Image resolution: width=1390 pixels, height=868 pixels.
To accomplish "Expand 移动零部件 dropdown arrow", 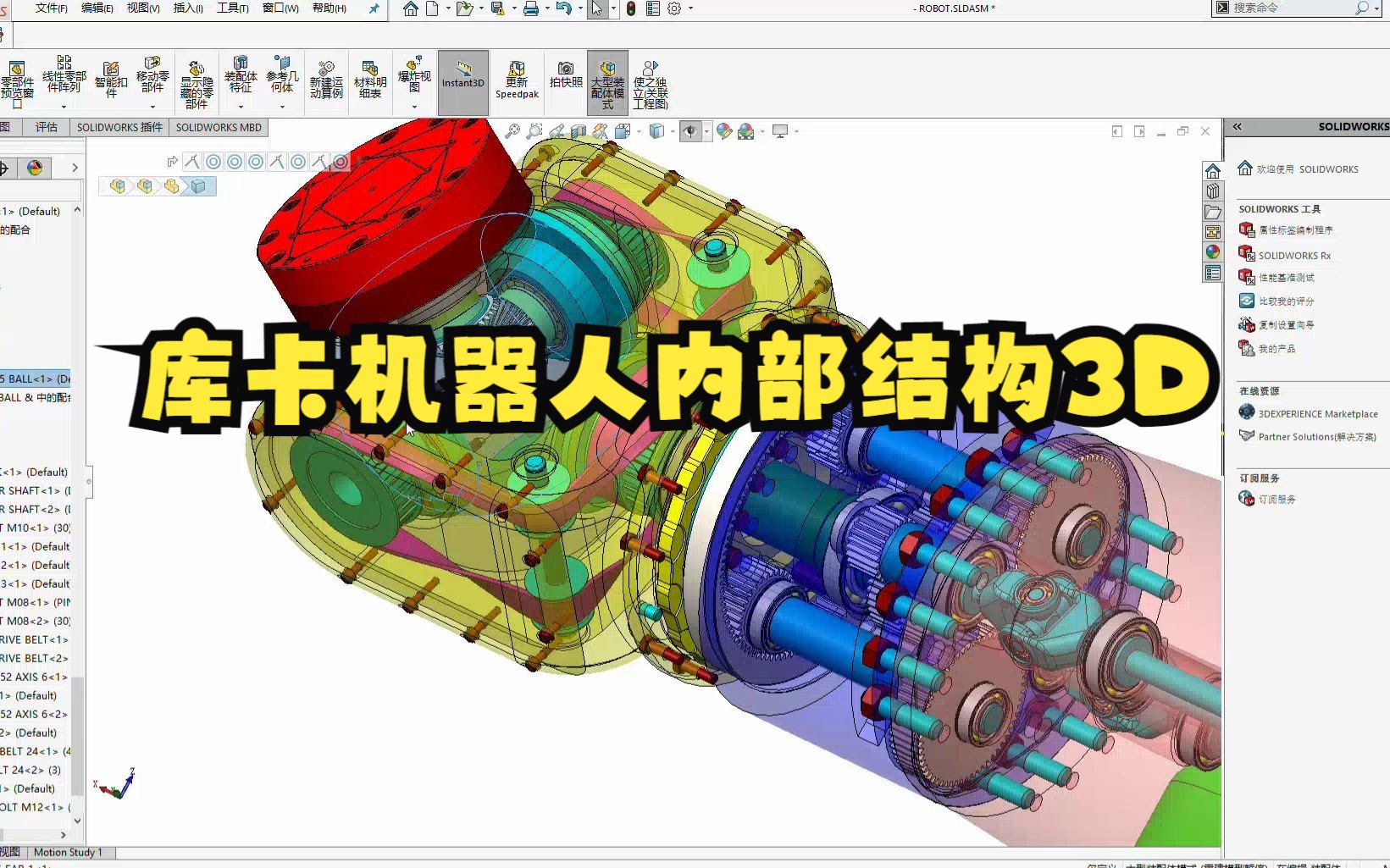I will tap(152, 107).
